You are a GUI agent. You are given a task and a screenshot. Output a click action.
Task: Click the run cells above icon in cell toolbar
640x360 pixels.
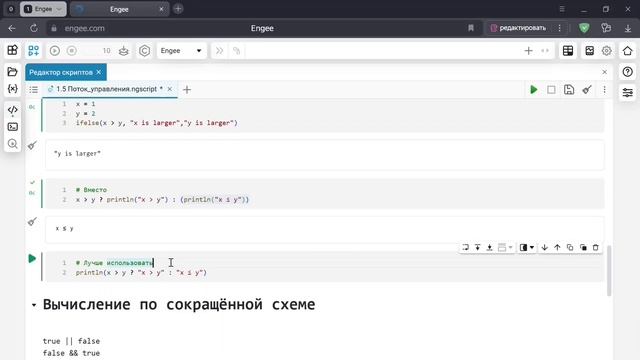point(477,247)
